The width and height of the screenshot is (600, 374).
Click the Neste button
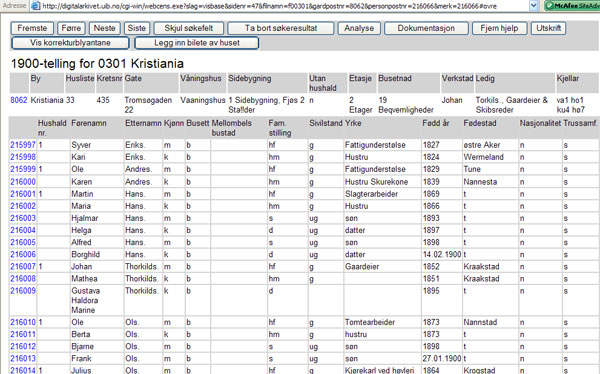click(x=104, y=28)
